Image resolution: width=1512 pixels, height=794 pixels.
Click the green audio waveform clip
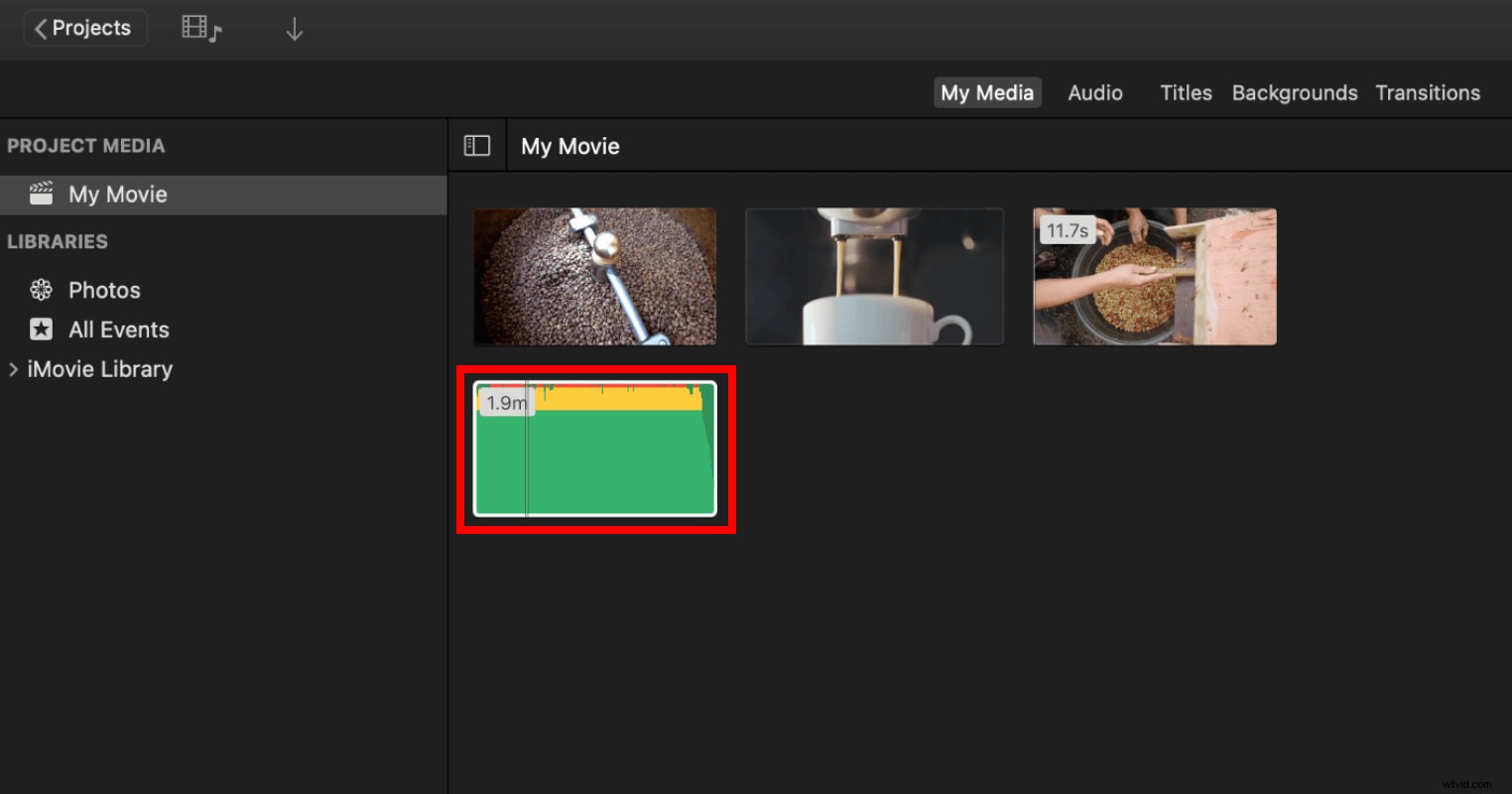tap(595, 452)
